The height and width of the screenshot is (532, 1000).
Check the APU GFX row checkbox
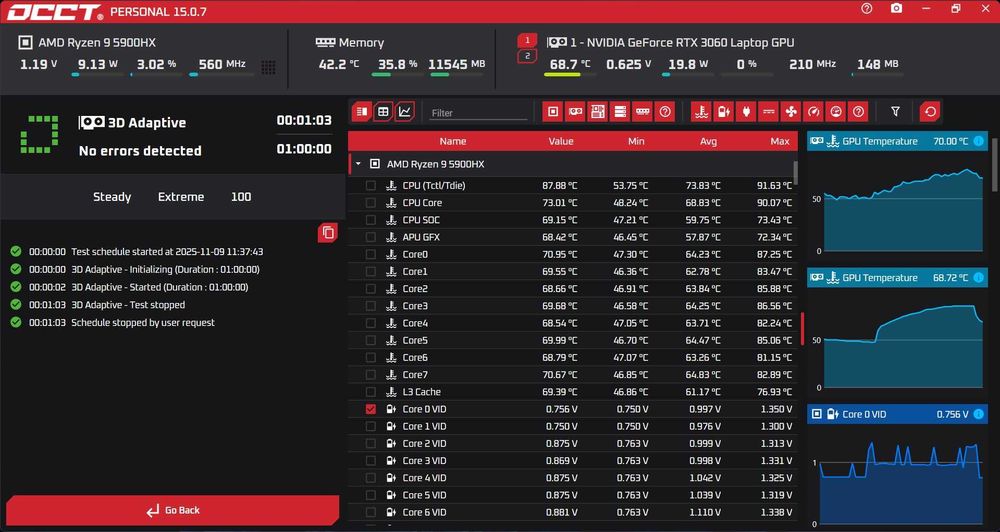(x=371, y=237)
